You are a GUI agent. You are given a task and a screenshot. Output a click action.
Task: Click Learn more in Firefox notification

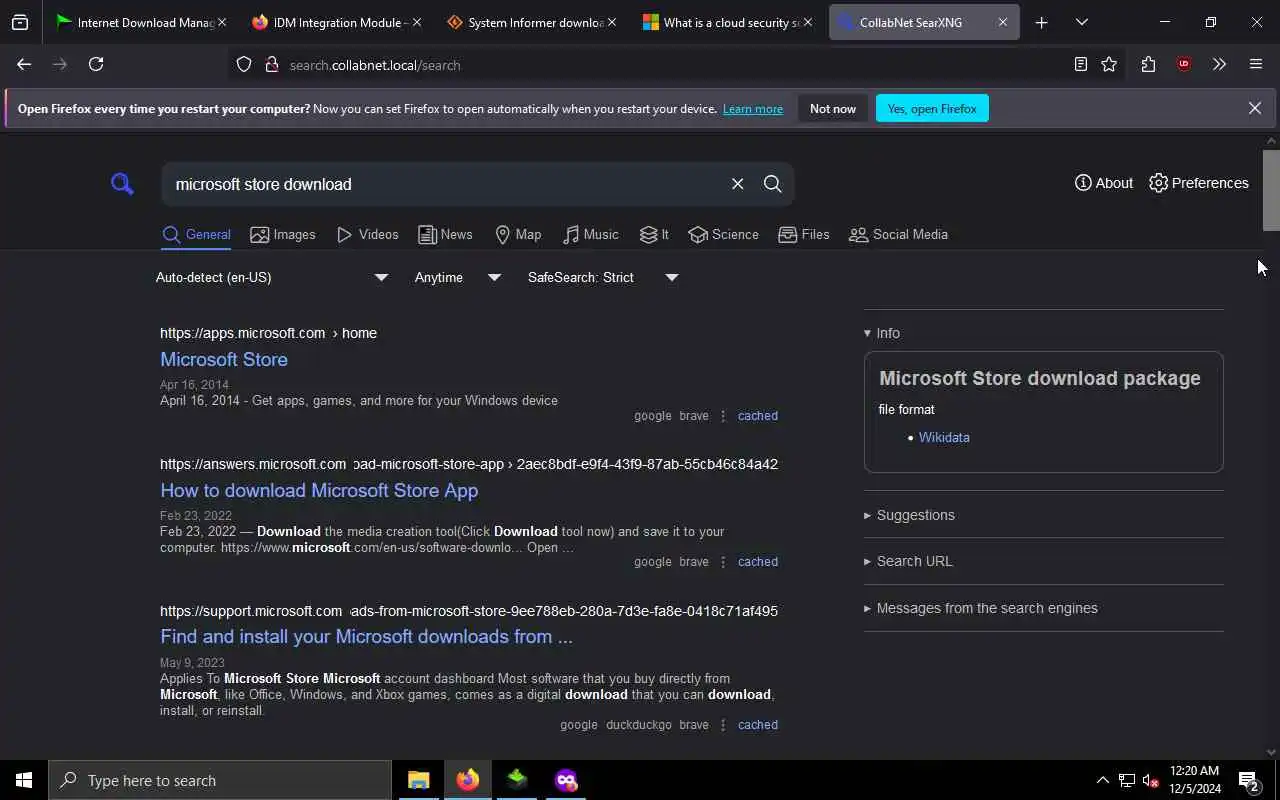pyautogui.click(x=753, y=109)
